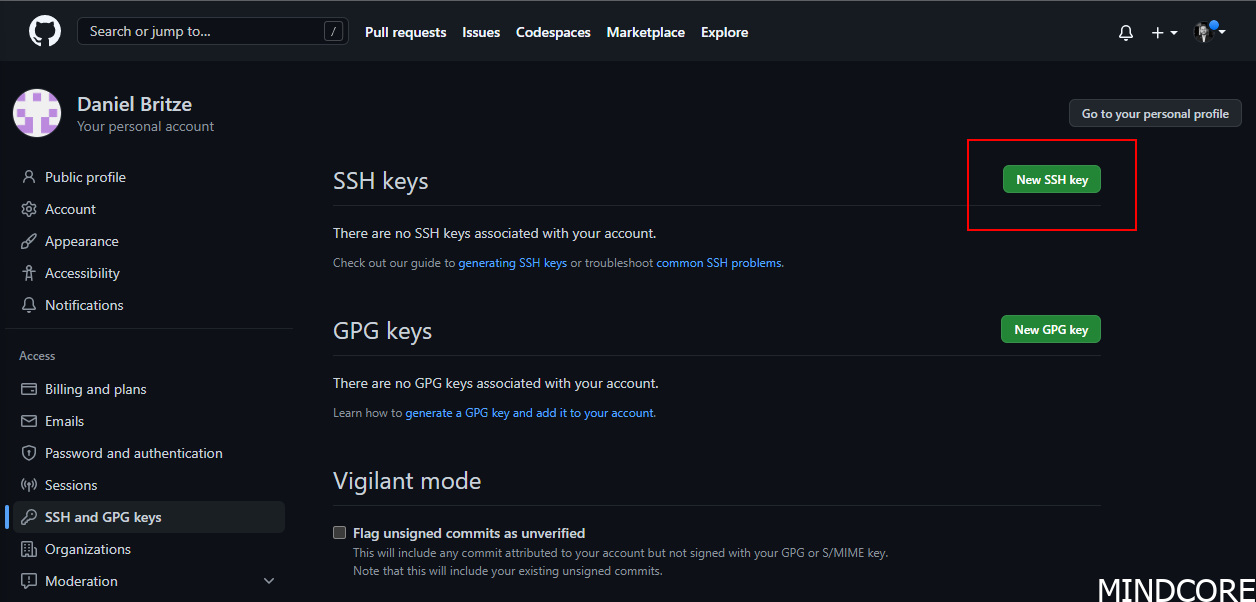This screenshot has height=602, width=1256.
Task: Expand the Moderation section chevron
Action: (x=268, y=580)
